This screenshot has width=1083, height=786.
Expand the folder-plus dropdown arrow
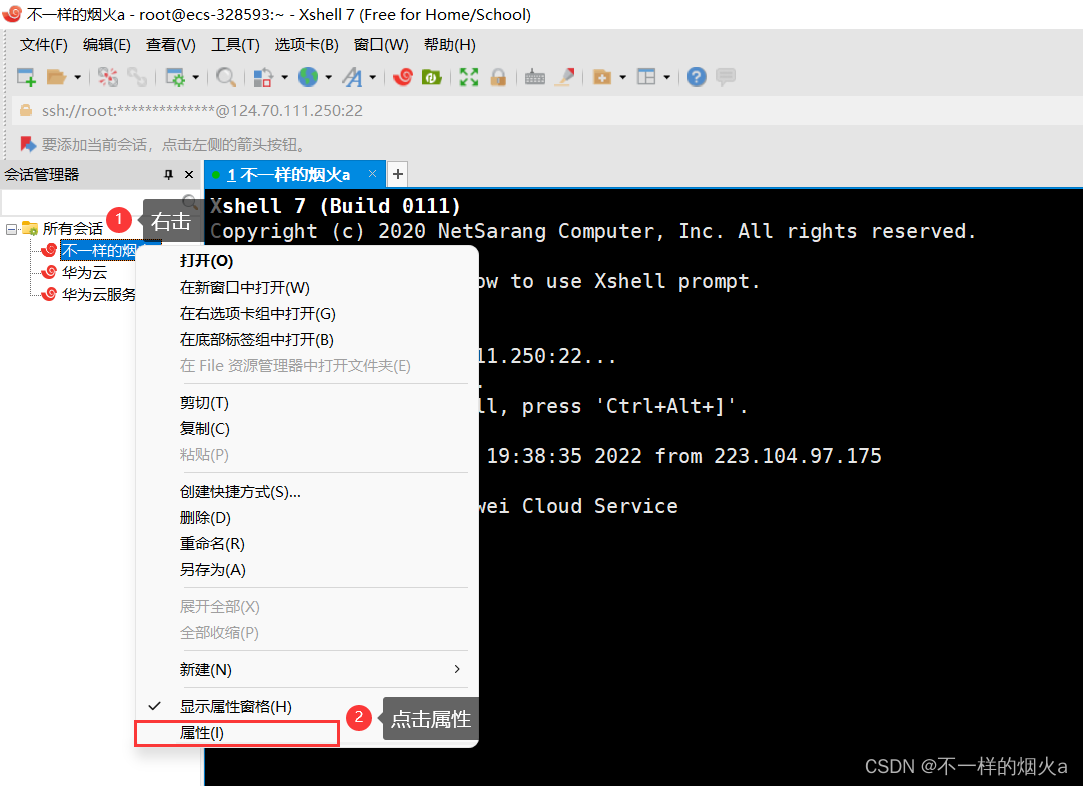pyautogui.click(x=622, y=77)
